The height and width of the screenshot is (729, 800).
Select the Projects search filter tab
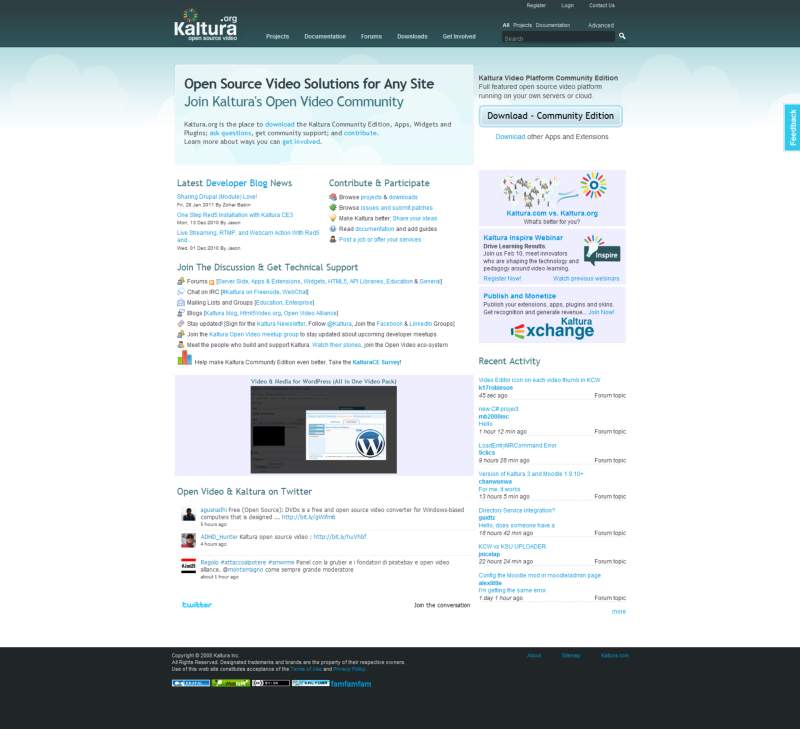pyautogui.click(x=522, y=25)
